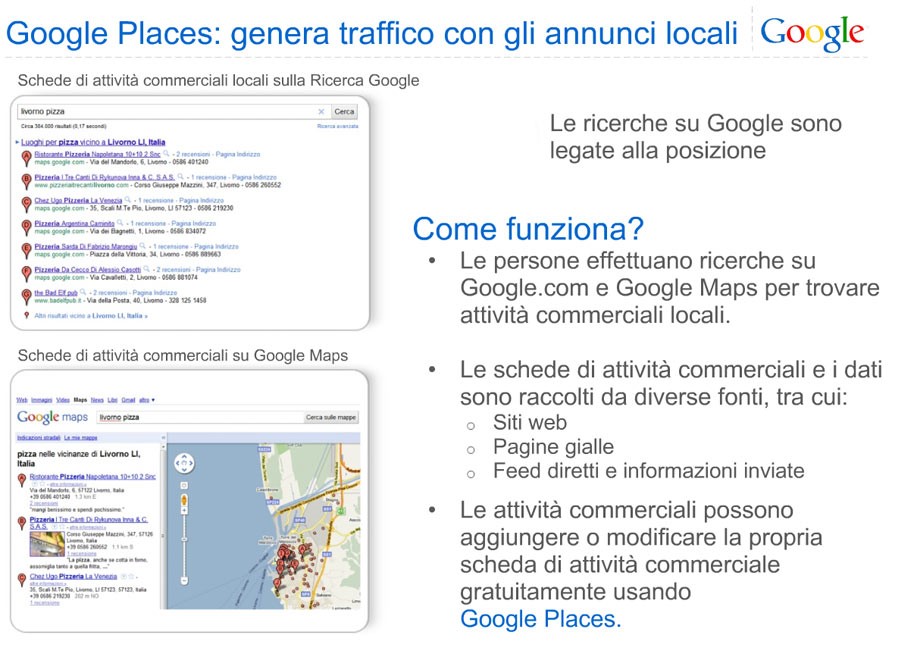Screen dimensions: 900x654
Task: Click magnifier icon next to Pizzeria Da Cecco
Action: (146, 269)
